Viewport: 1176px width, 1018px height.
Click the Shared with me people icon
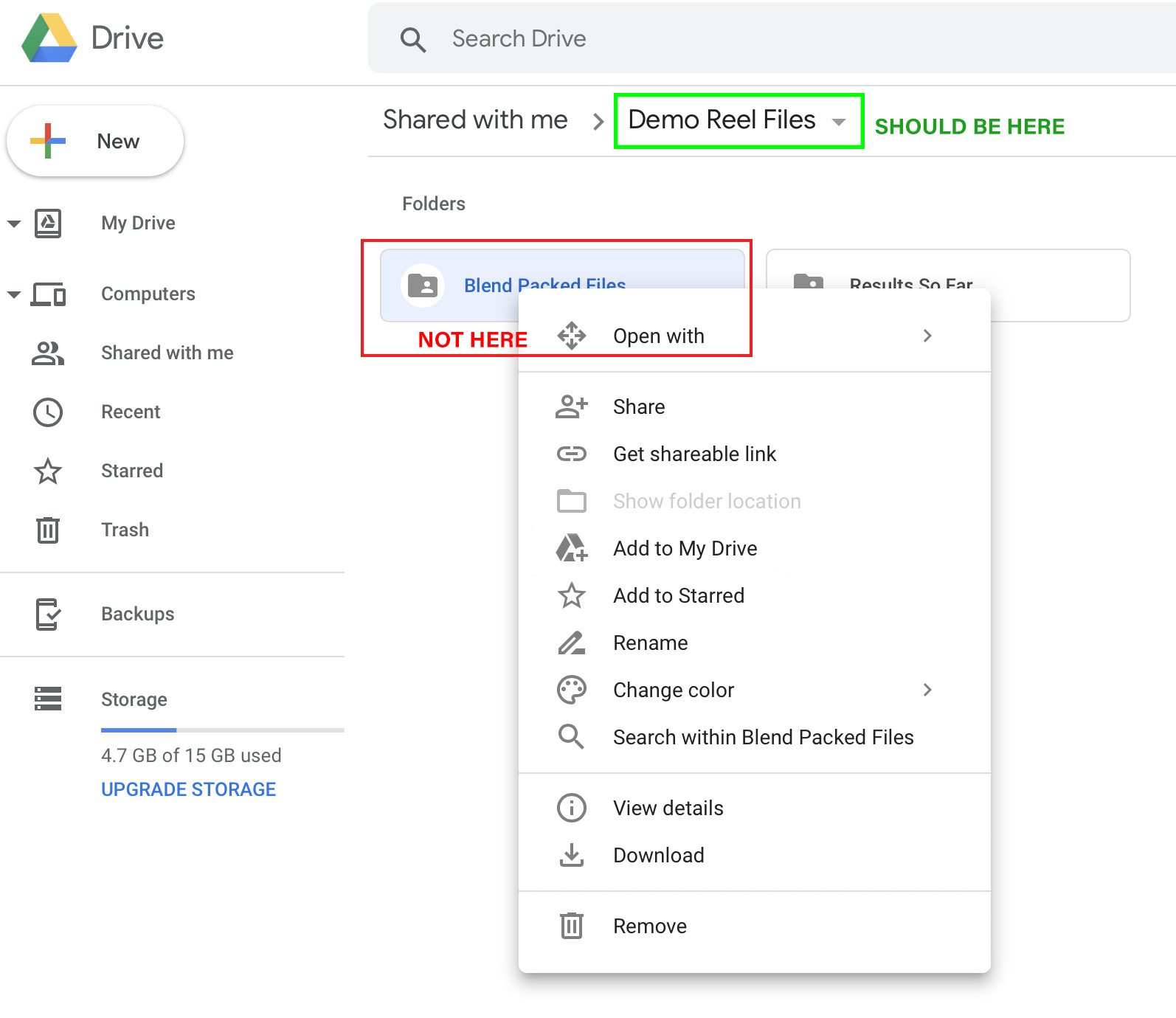click(x=48, y=353)
